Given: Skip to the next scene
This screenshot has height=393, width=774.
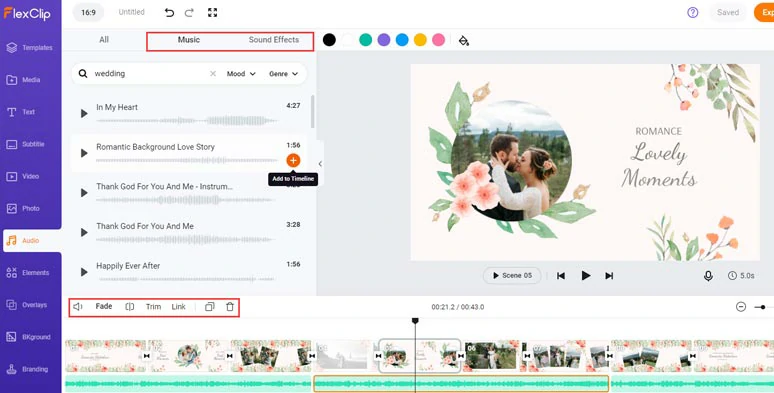Looking at the screenshot, I should point(609,276).
